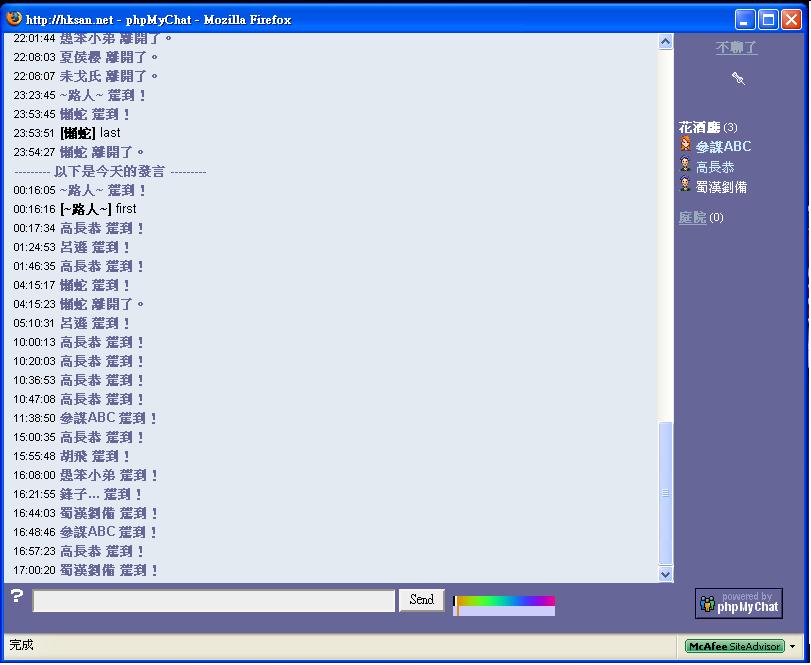Click the 15:55:48 胡飛 joined message
This screenshot has height=665, width=811.
coord(71,456)
